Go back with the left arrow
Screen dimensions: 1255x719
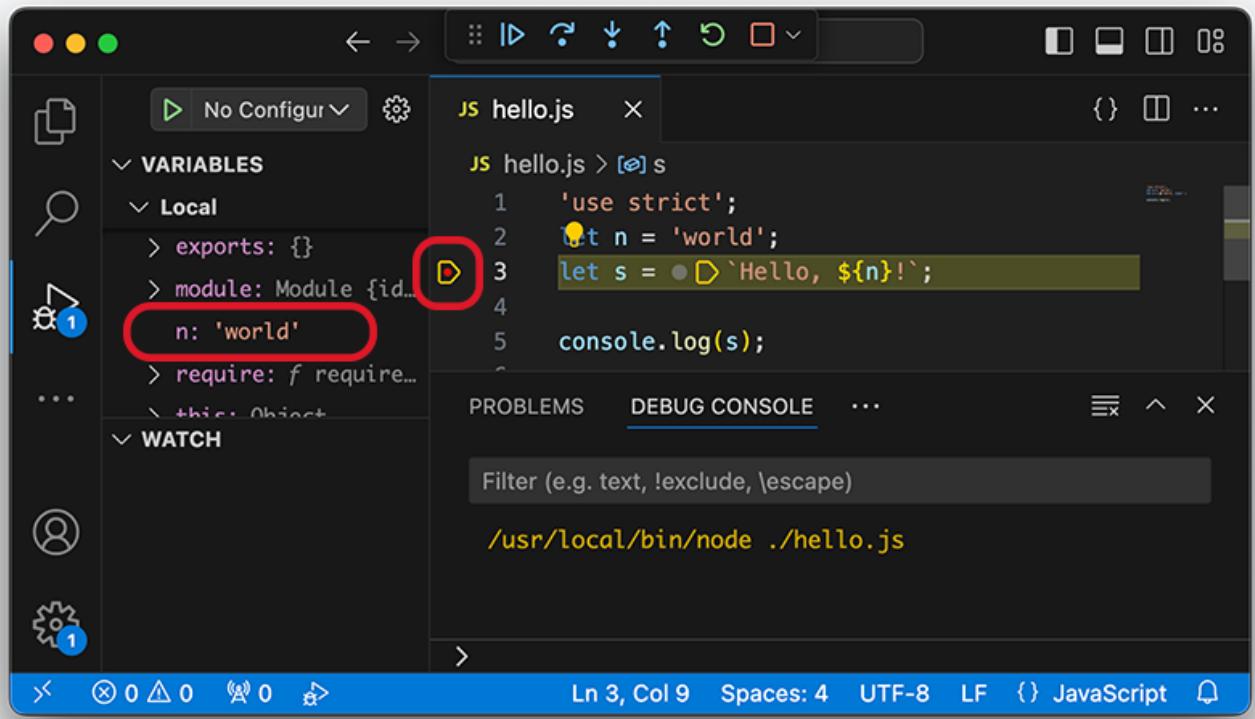tap(359, 43)
